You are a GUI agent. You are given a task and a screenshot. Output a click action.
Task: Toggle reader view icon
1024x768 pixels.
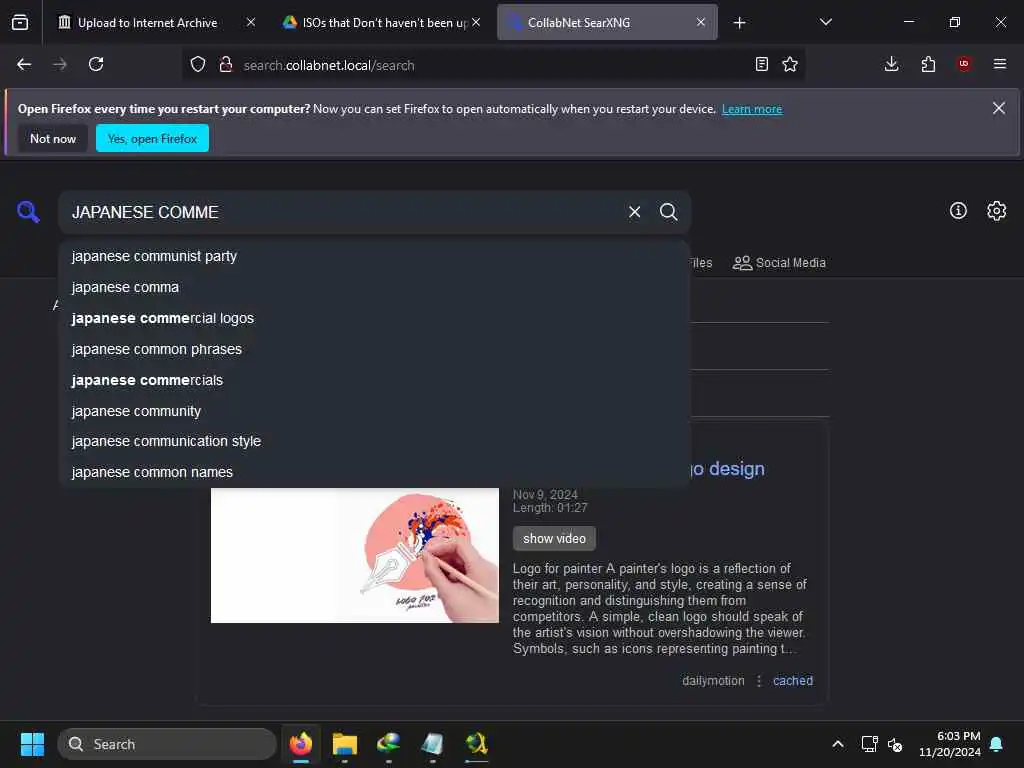pos(761,64)
